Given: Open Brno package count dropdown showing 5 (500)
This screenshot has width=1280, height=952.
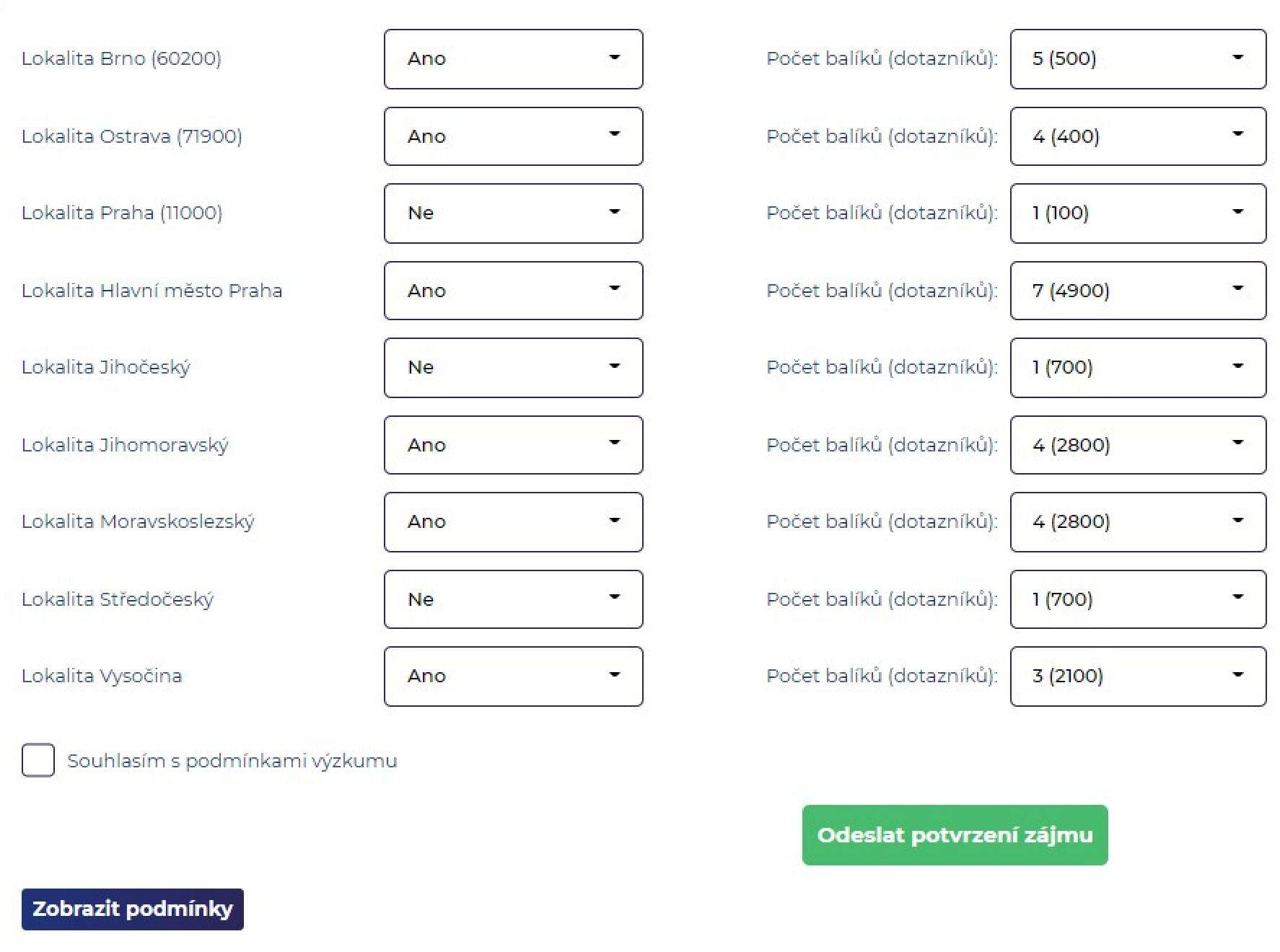Looking at the screenshot, I should (x=1138, y=59).
